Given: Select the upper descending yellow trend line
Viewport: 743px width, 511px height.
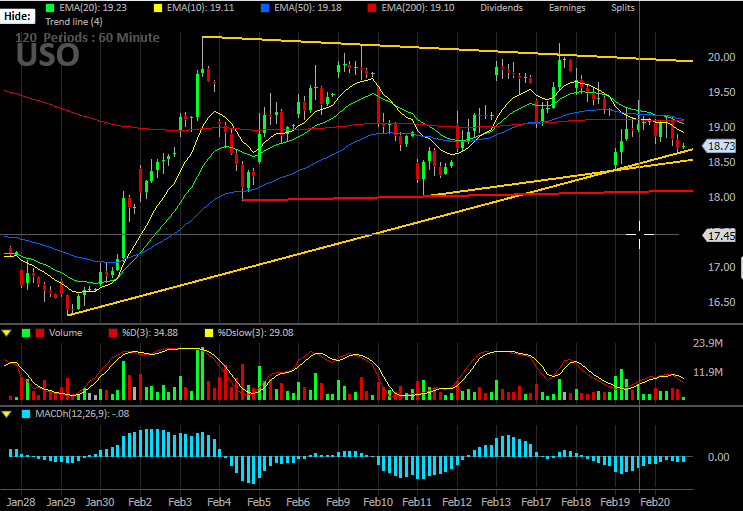Looking at the screenshot, I should [447, 49].
